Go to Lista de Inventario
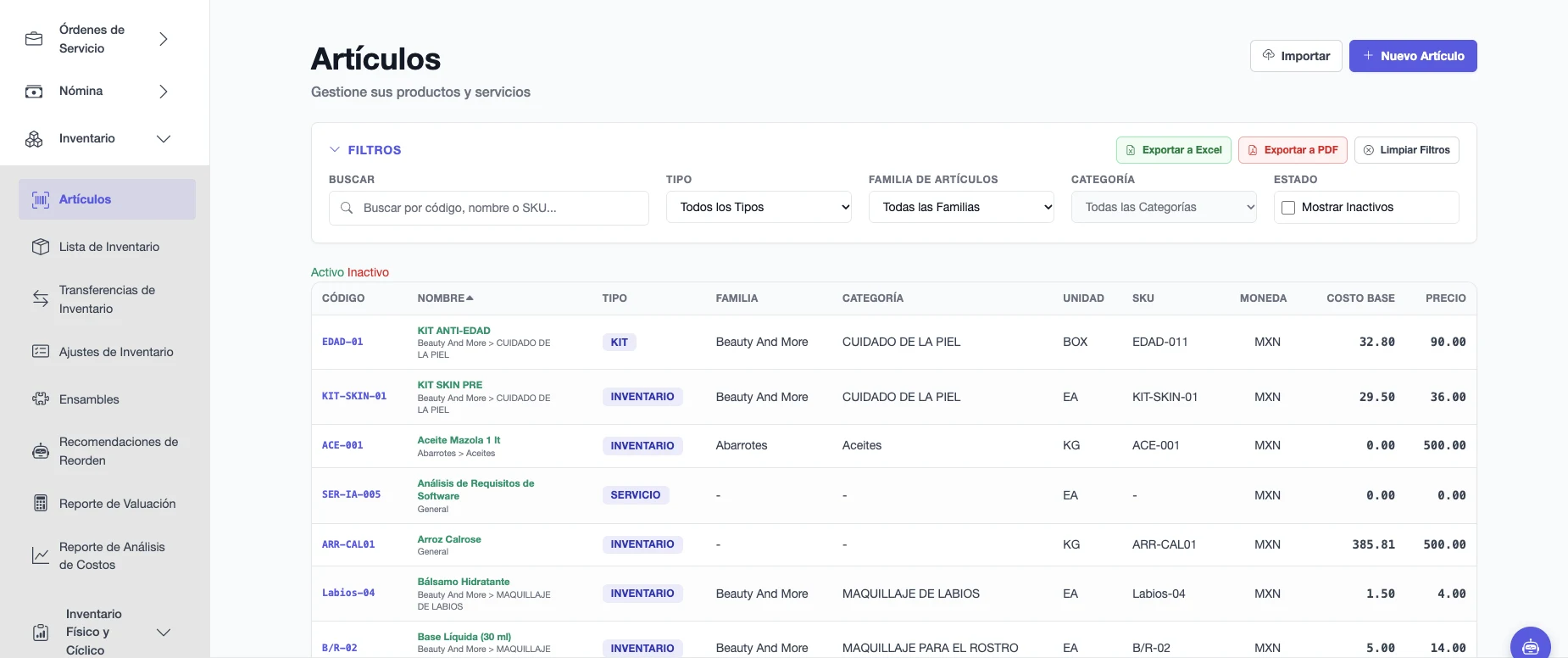Viewport: 1568px width, 658px height. click(107, 247)
